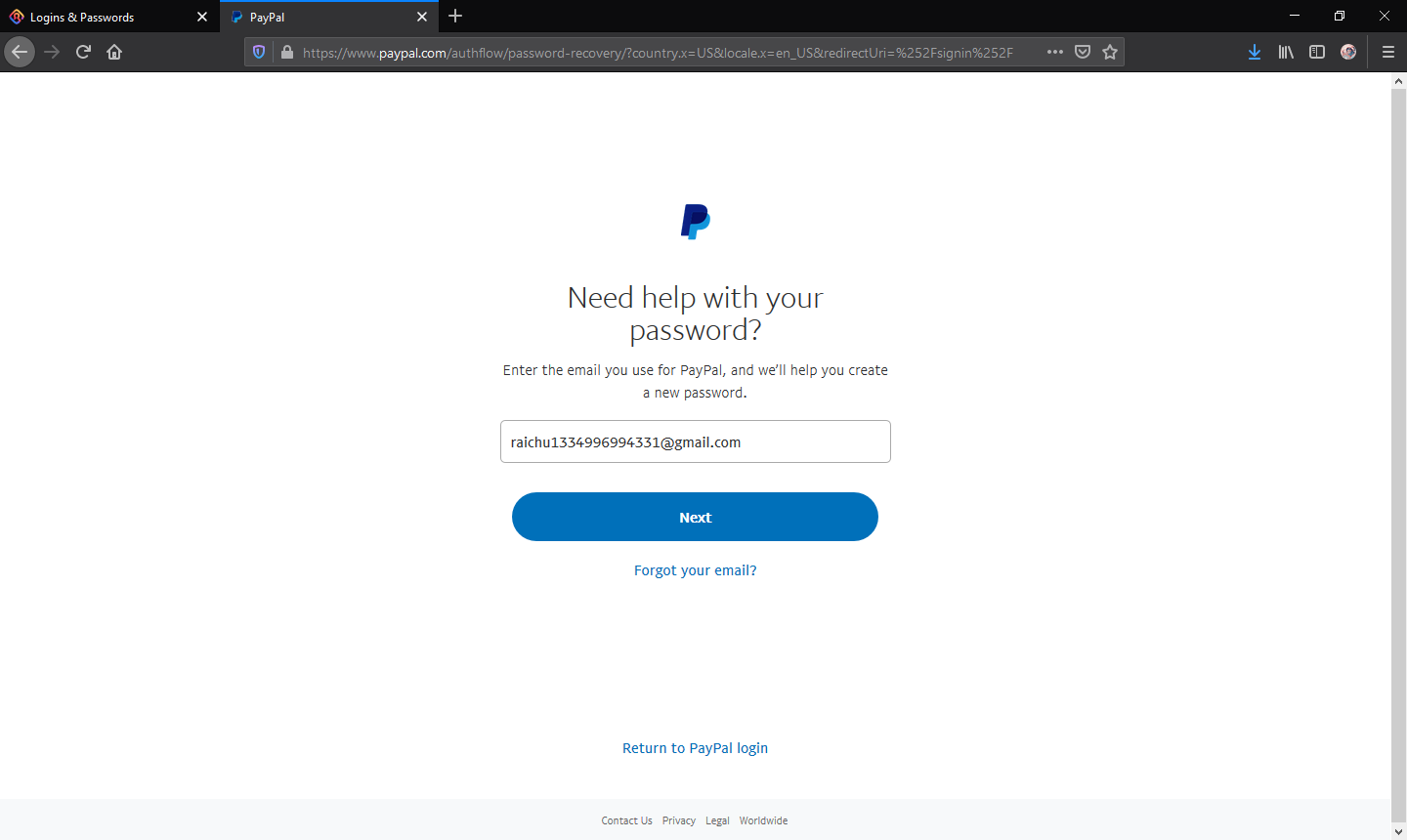Viewport: 1407px width, 840px height.
Task: Click the scrollbar up arrow
Action: tap(1398, 81)
